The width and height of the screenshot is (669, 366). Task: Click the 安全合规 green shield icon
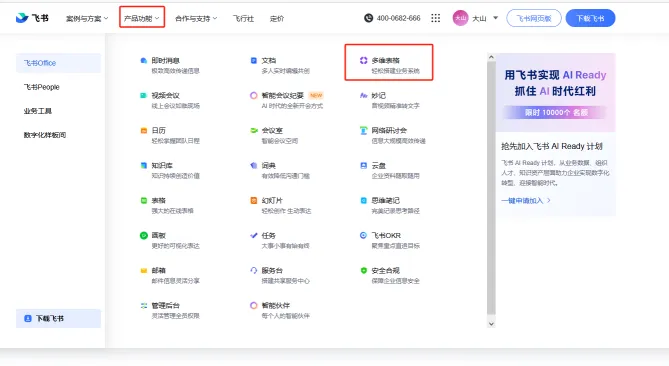click(x=364, y=270)
